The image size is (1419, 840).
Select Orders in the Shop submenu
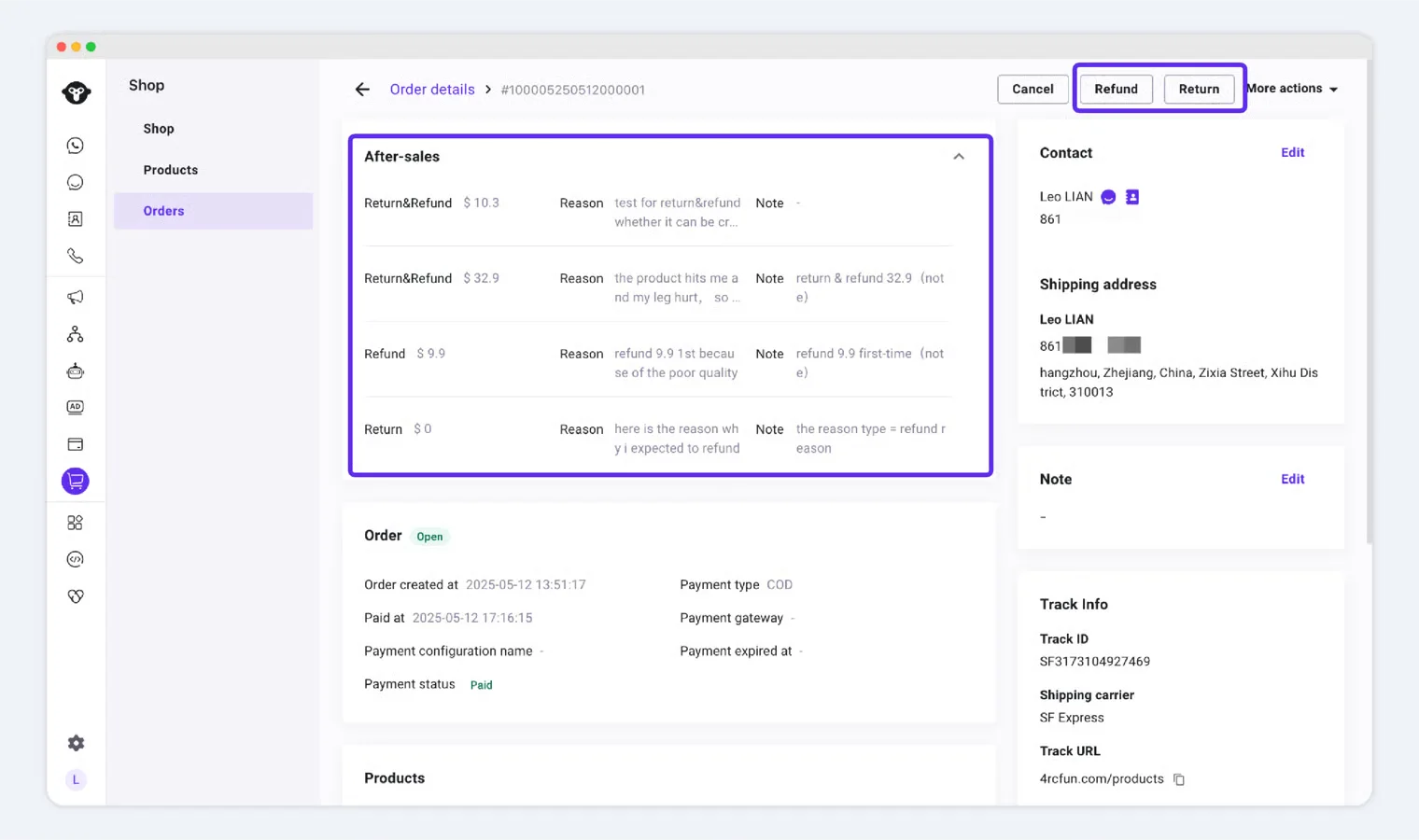click(x=213, y=211)
